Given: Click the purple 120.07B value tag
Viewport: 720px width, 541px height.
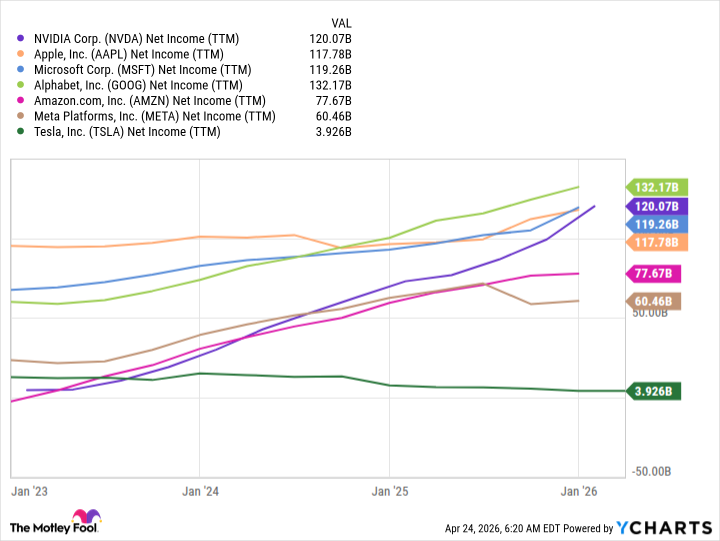Looking at the screenshot, I should coord(655,206).
